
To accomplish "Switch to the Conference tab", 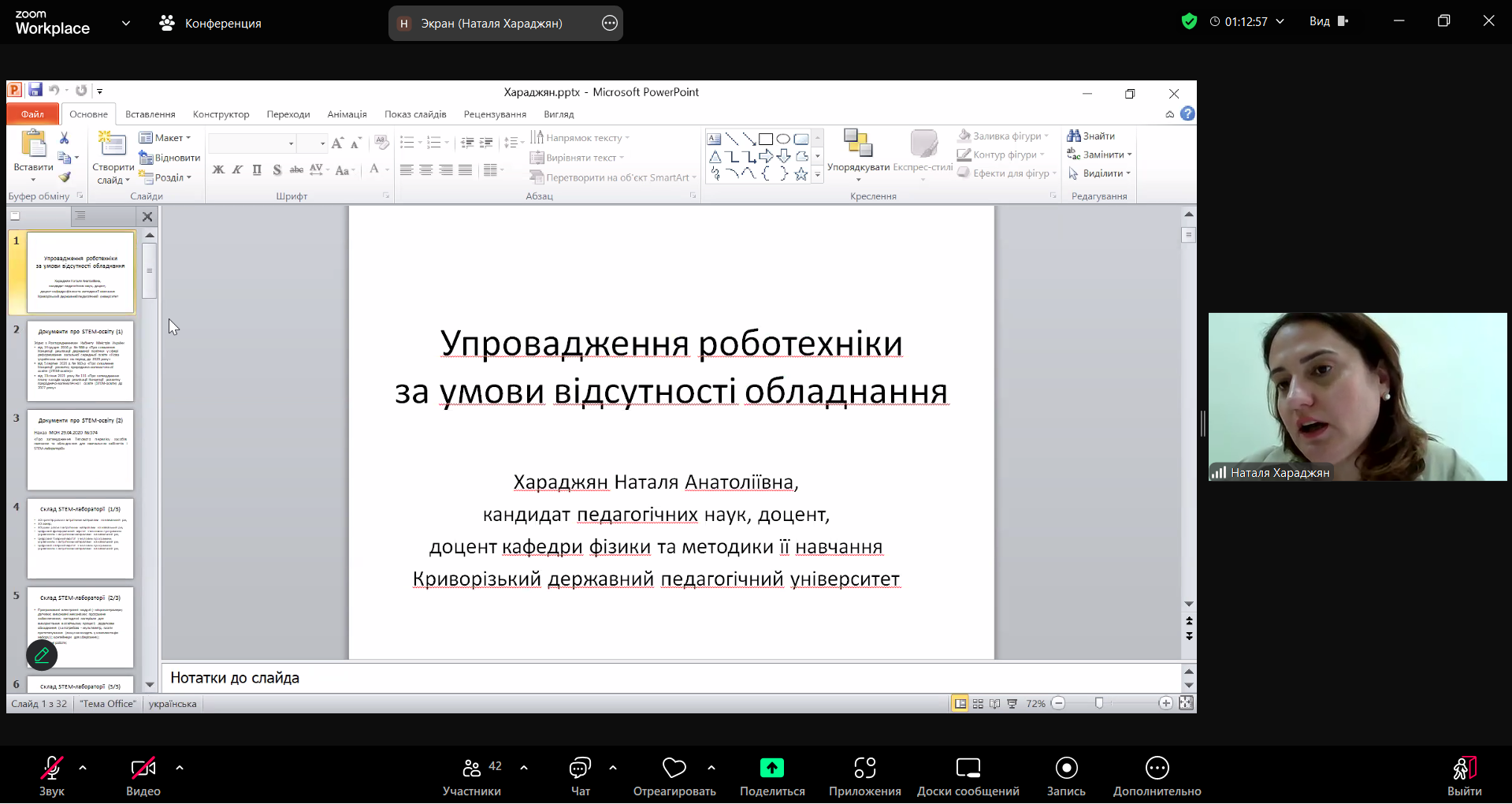I will [210, 24].
